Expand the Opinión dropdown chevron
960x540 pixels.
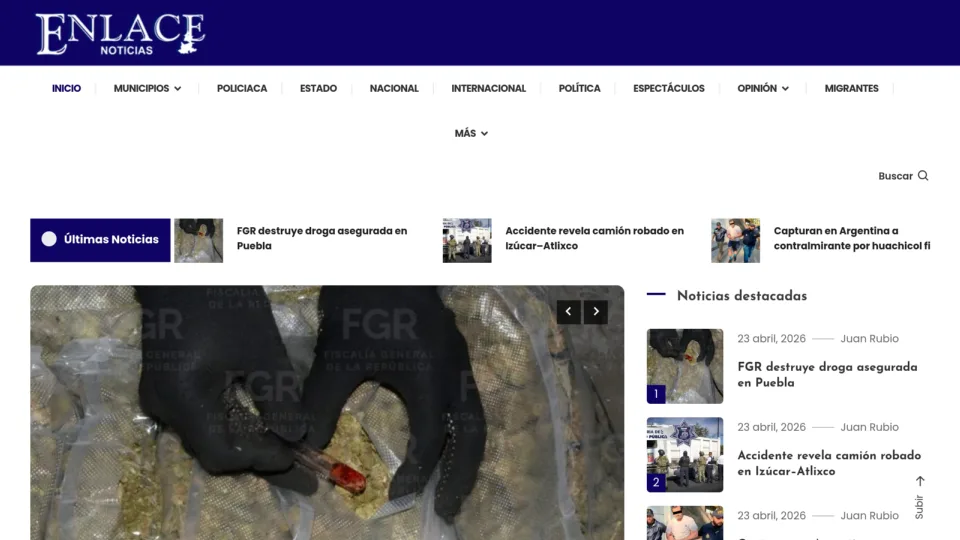pos(785,89)
